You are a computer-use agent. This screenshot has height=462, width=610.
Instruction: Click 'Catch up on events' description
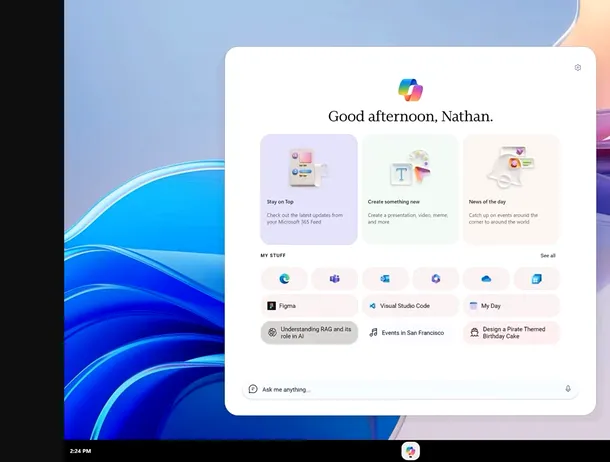click(503, 219)
